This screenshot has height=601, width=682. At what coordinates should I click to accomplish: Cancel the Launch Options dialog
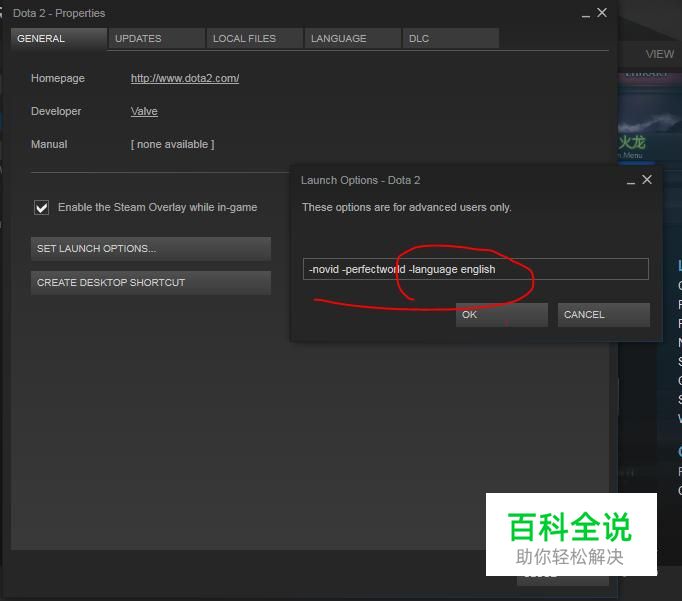[604, 315]
